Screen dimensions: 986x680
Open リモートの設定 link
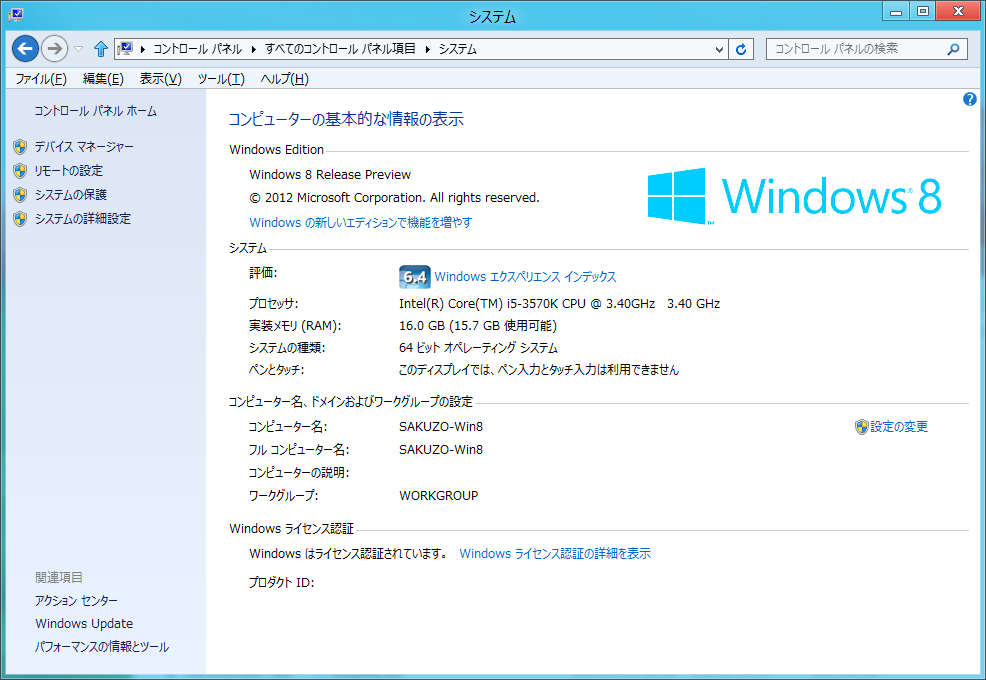(x=69, y=170)
